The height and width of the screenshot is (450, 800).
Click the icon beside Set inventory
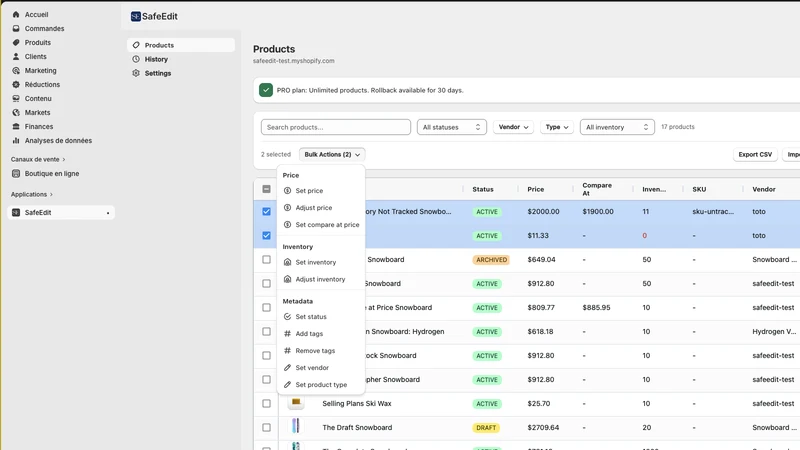(x=287, y=262)
